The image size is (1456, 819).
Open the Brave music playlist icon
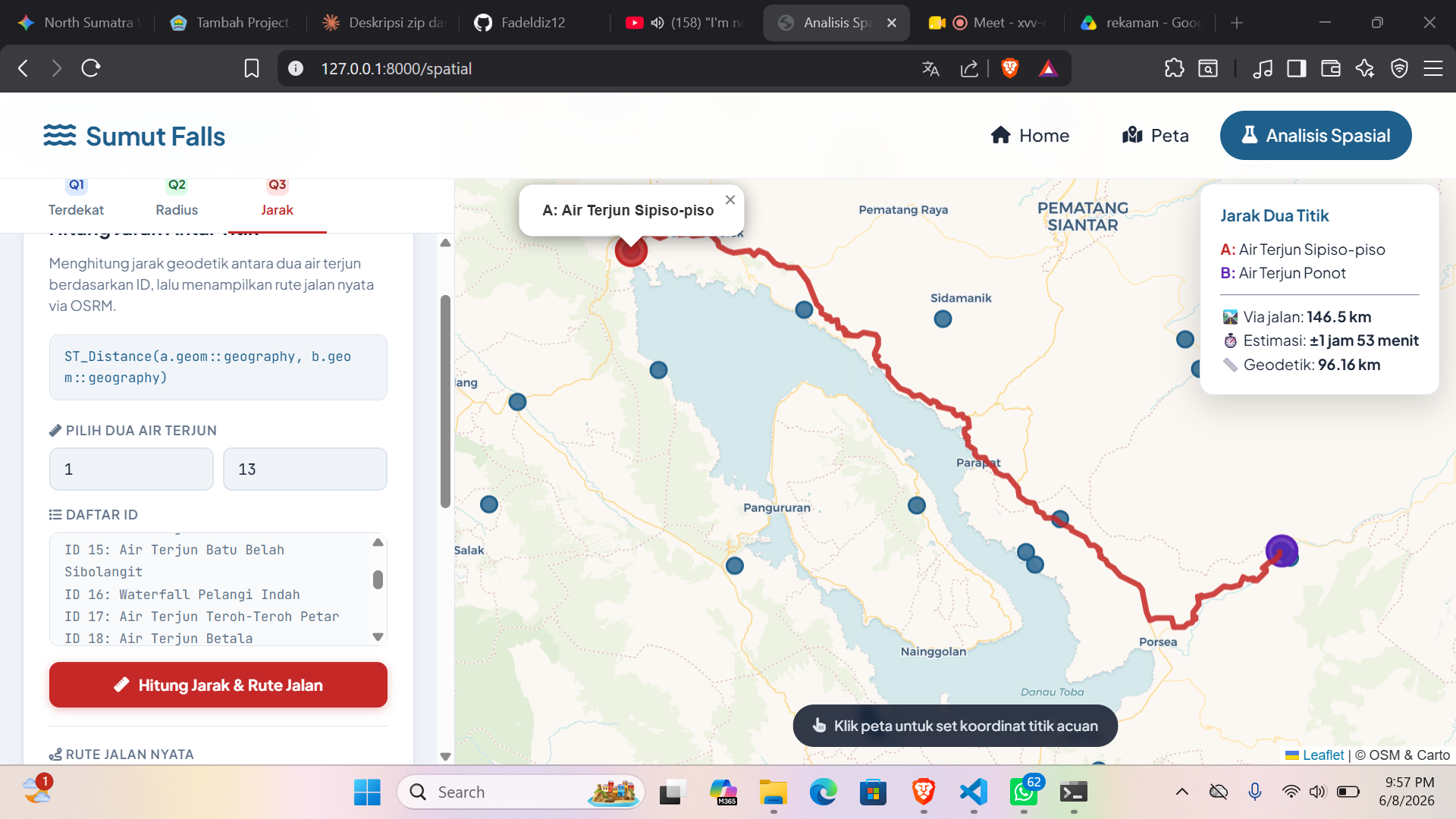tap(1262, 68)
